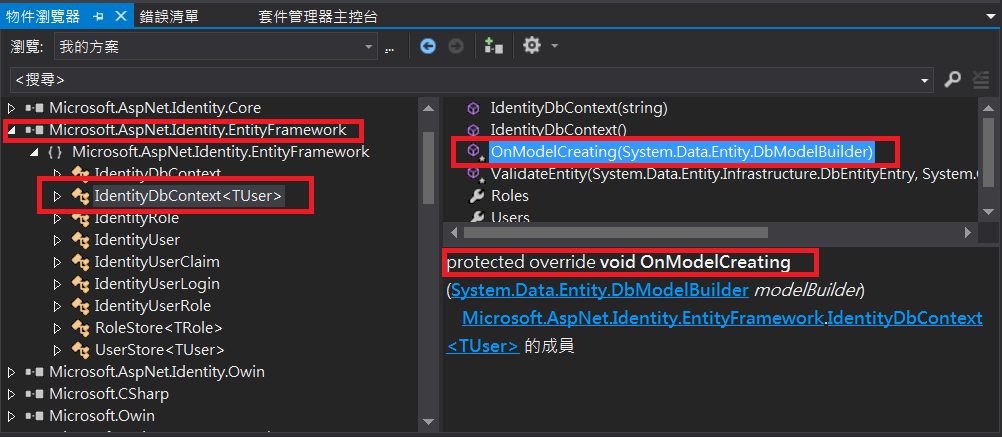
Task: Collapse the Microsoft.AspNet.Identity.EntityFramework assembly
Action: (x=11, y=131)
